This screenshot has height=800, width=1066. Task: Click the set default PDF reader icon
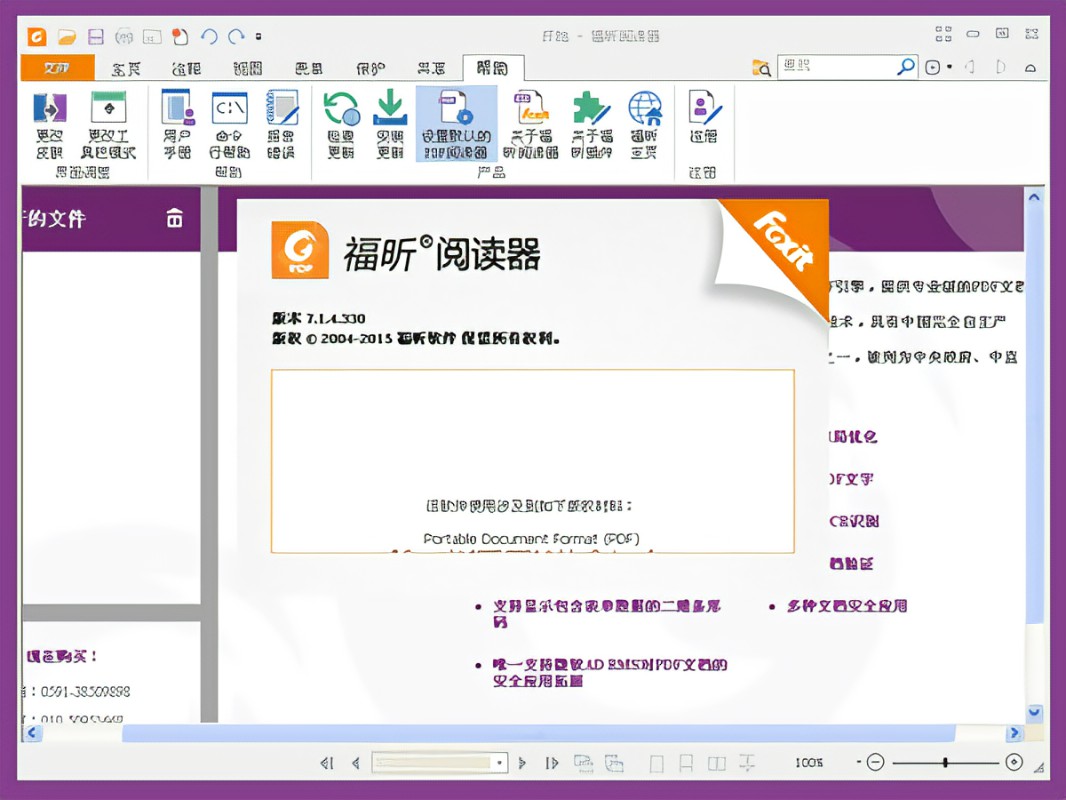click(456, 124)
